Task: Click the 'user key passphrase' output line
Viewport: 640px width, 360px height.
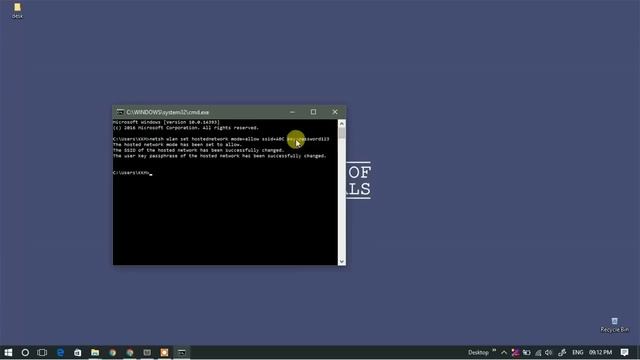Action: click(220, 156)
